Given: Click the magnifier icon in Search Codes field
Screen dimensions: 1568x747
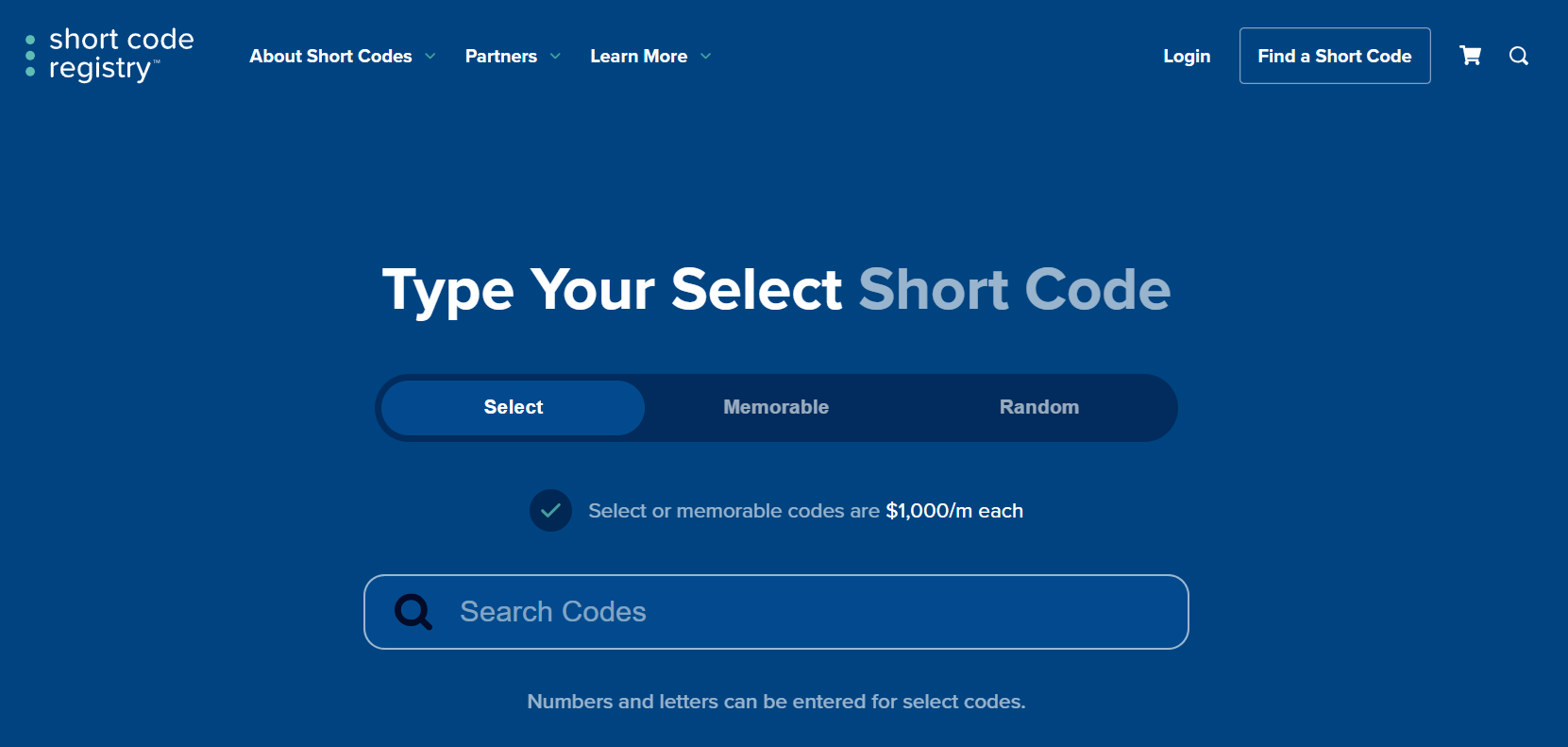Looking at the screenshot, I should [413, 612].
